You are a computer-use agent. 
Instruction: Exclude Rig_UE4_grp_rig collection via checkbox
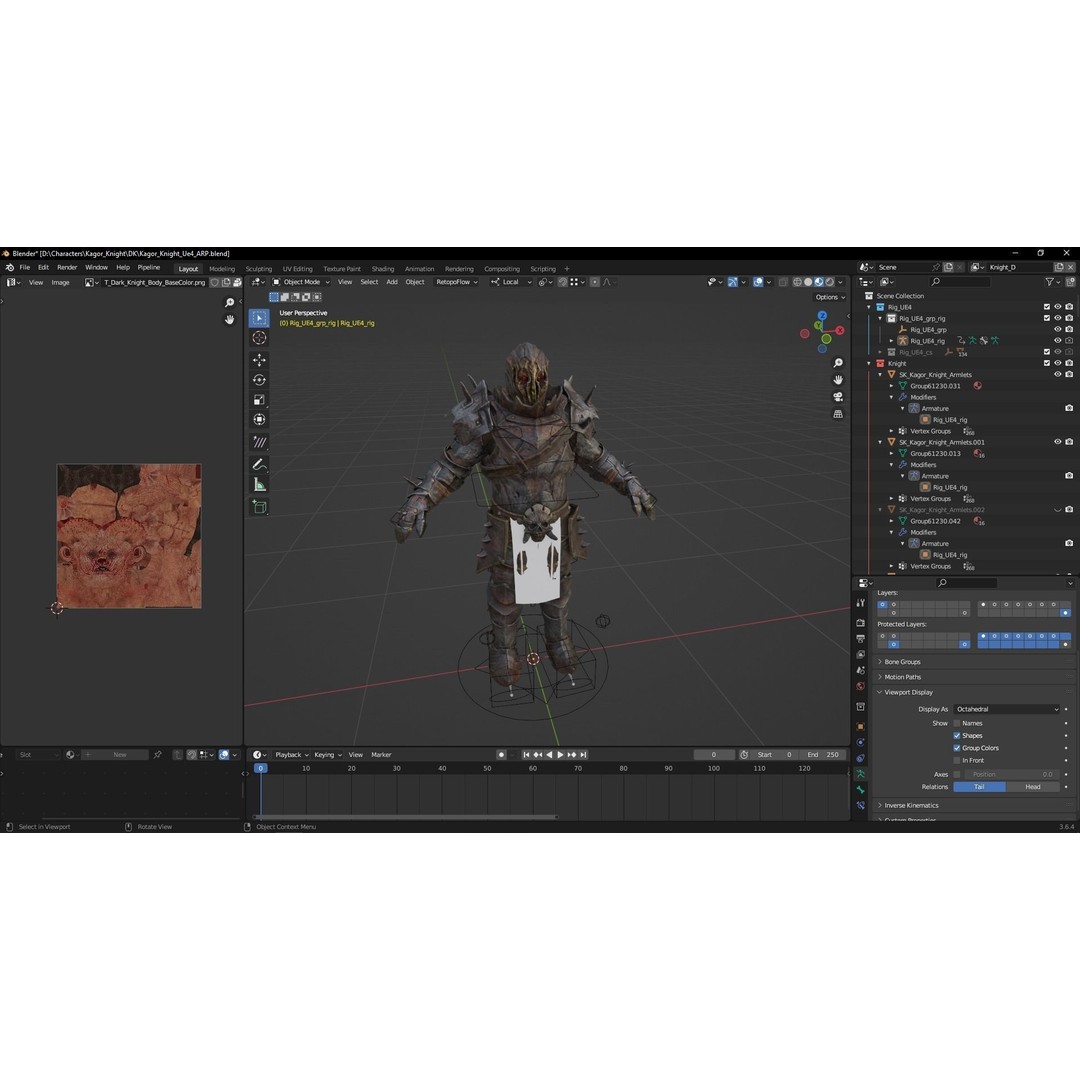(1047, 318)
